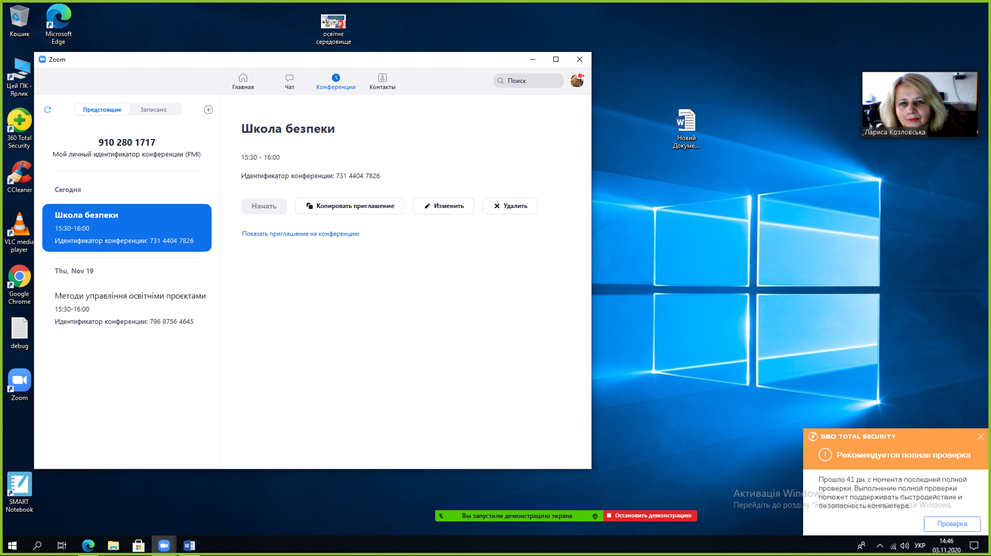Click the taskbar search magnifier icon

(37, 545)
